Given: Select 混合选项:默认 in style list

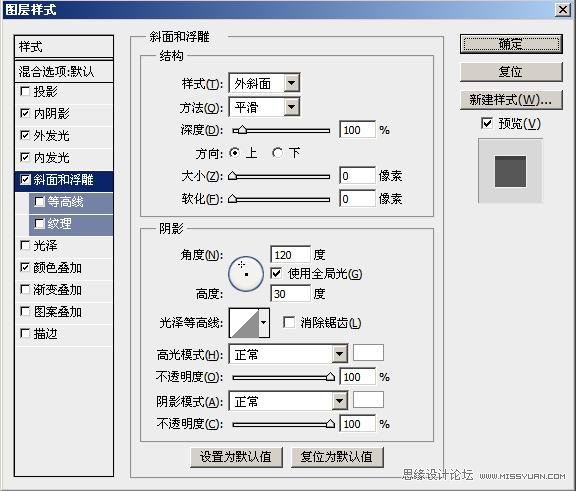Looking at the screenshot, I should point(64,71).
